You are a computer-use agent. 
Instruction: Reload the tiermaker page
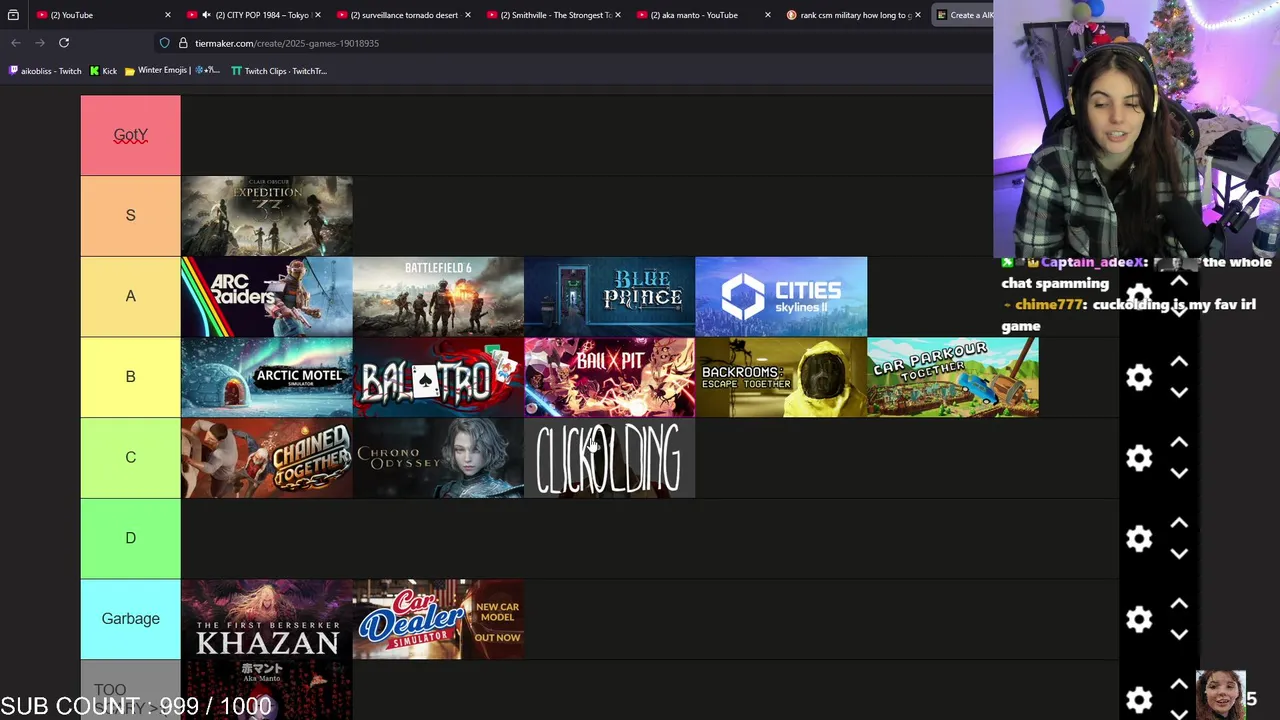(x=64, y=43)
